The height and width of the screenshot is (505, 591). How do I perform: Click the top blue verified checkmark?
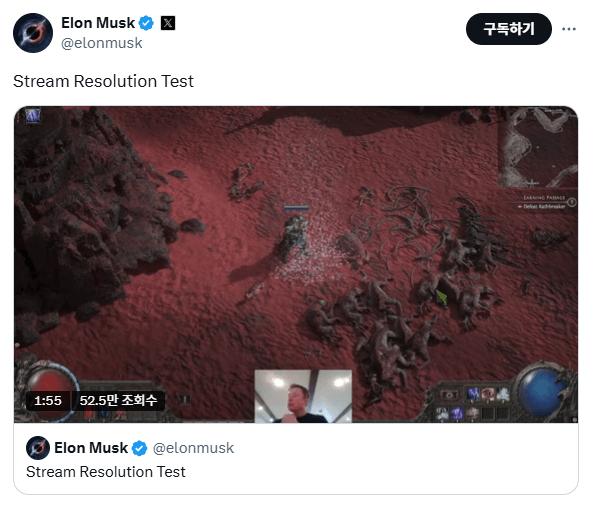(x=146, y=23)
